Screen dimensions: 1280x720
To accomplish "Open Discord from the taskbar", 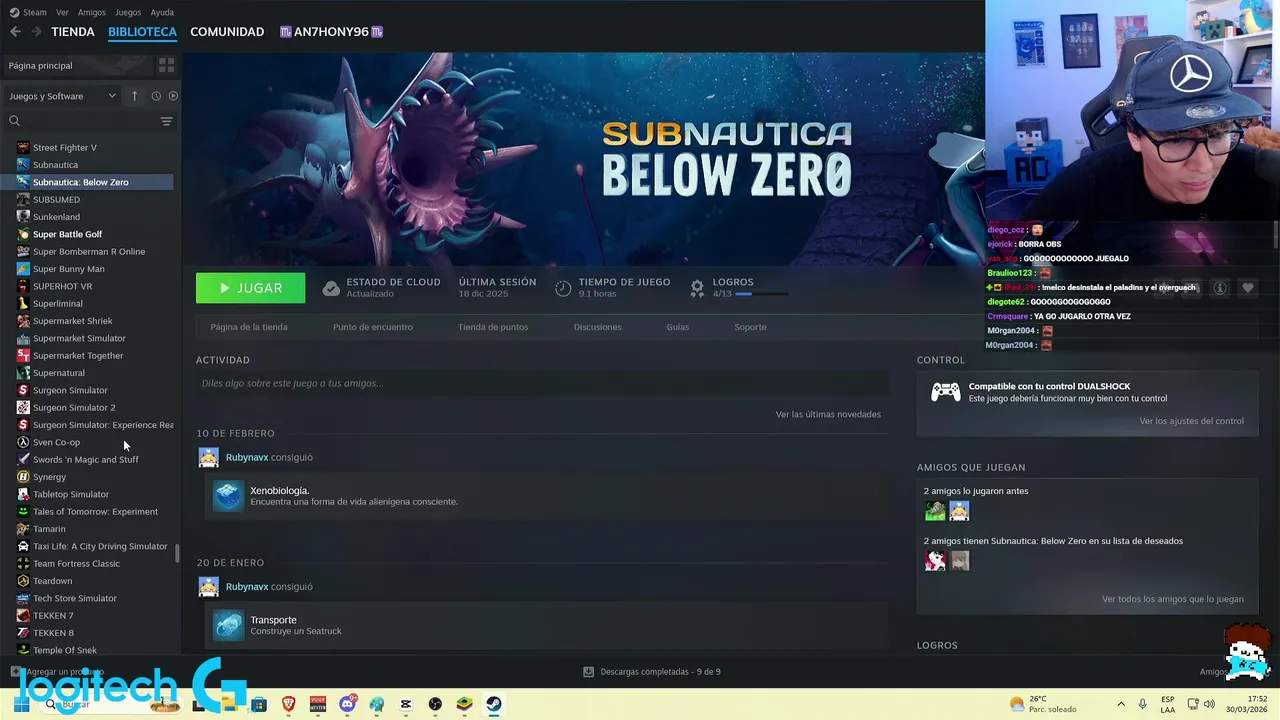I will [348, 704].
